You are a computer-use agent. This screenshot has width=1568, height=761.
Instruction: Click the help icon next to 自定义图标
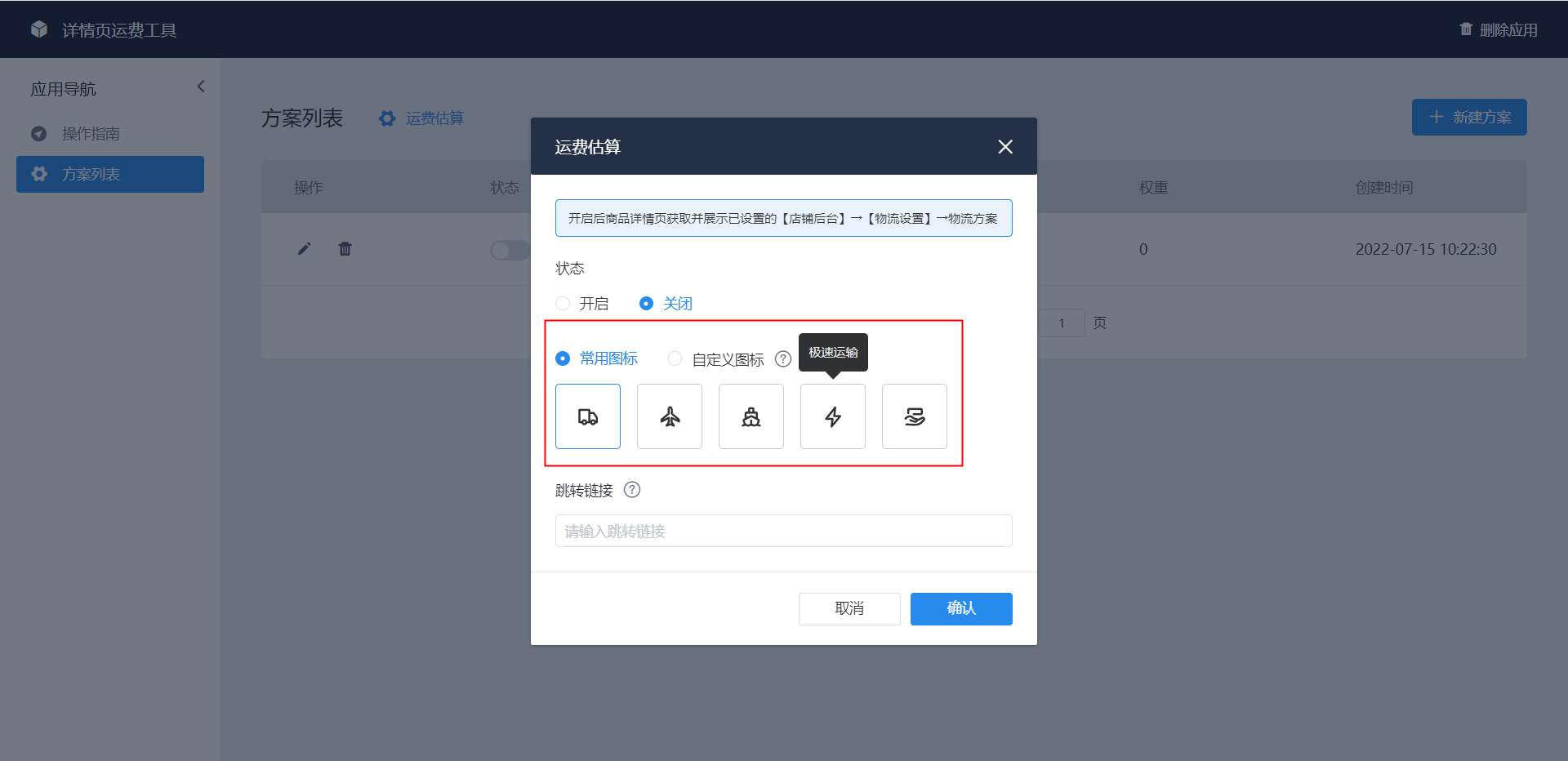783,359
